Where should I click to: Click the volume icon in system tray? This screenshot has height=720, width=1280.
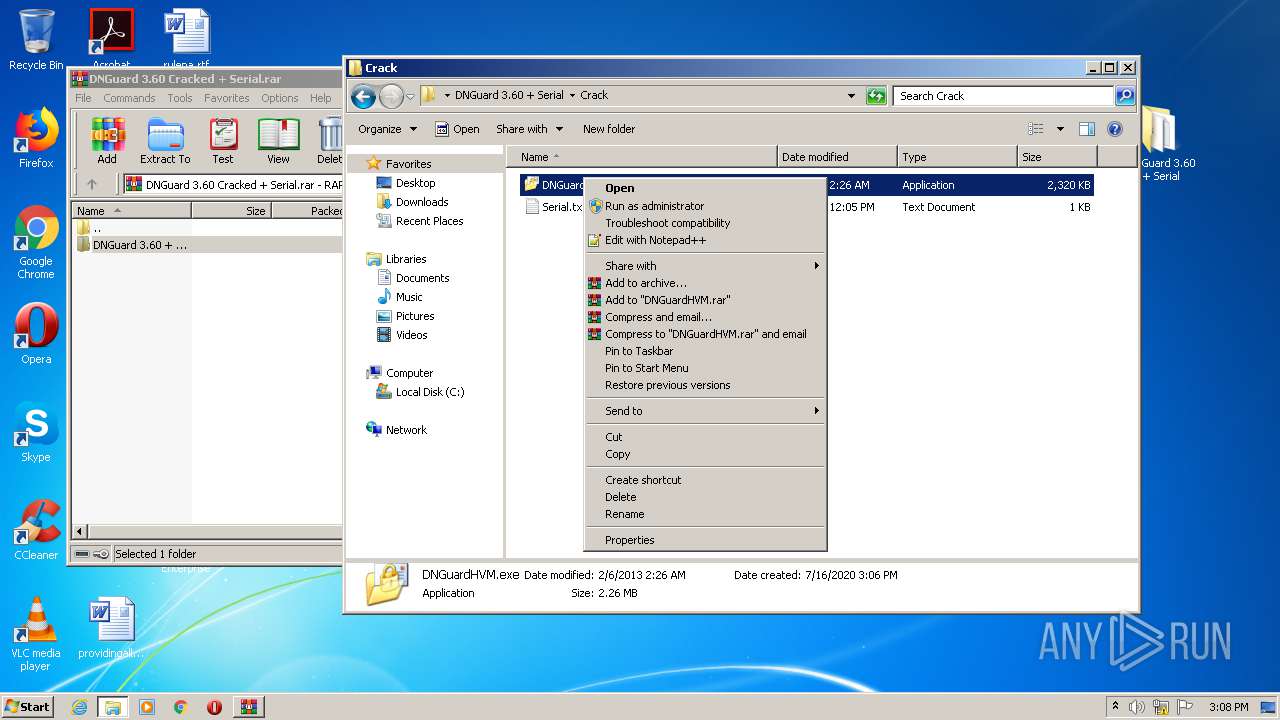(1137, 707)
